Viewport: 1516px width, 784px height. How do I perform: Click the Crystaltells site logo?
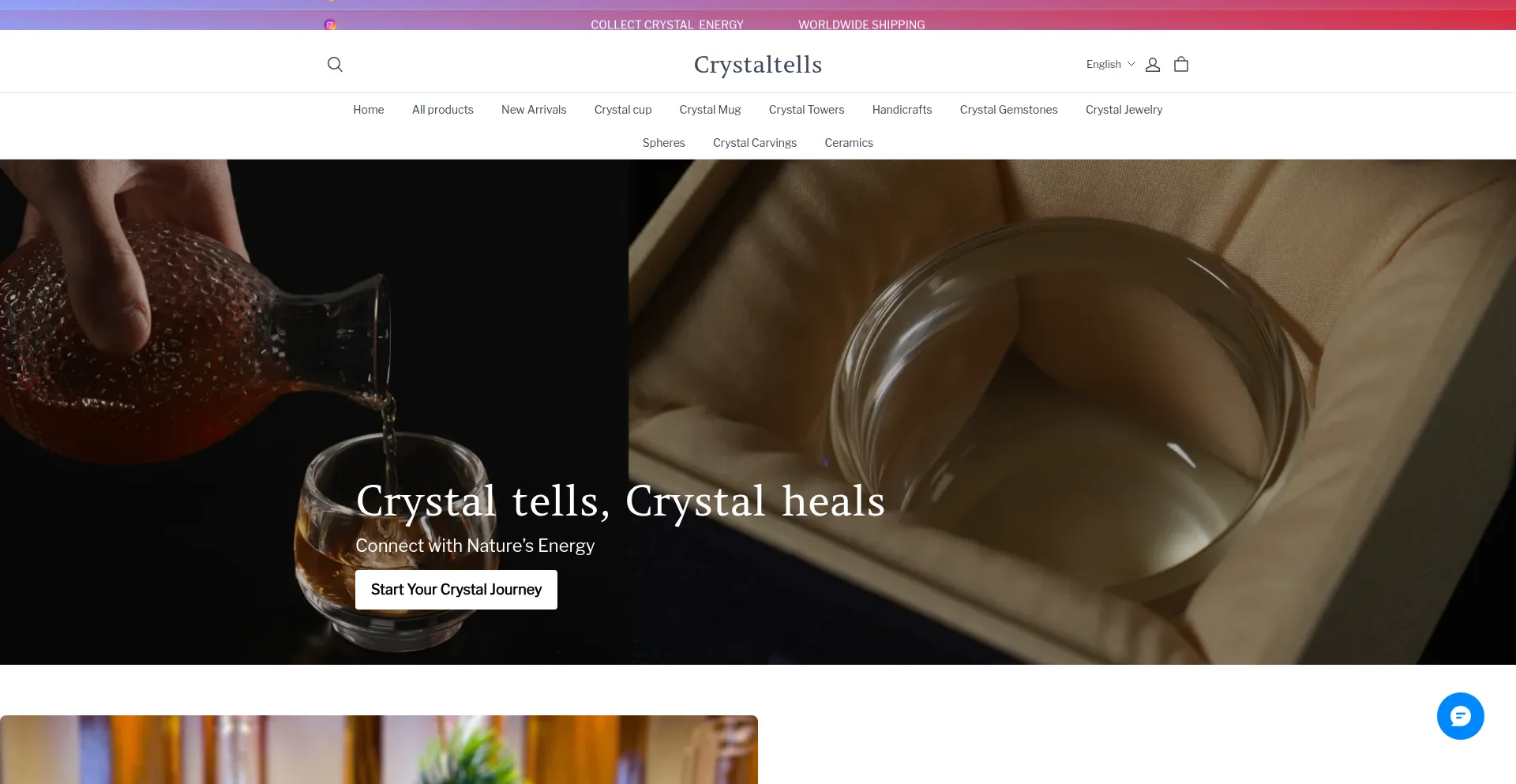coord(758,65)
